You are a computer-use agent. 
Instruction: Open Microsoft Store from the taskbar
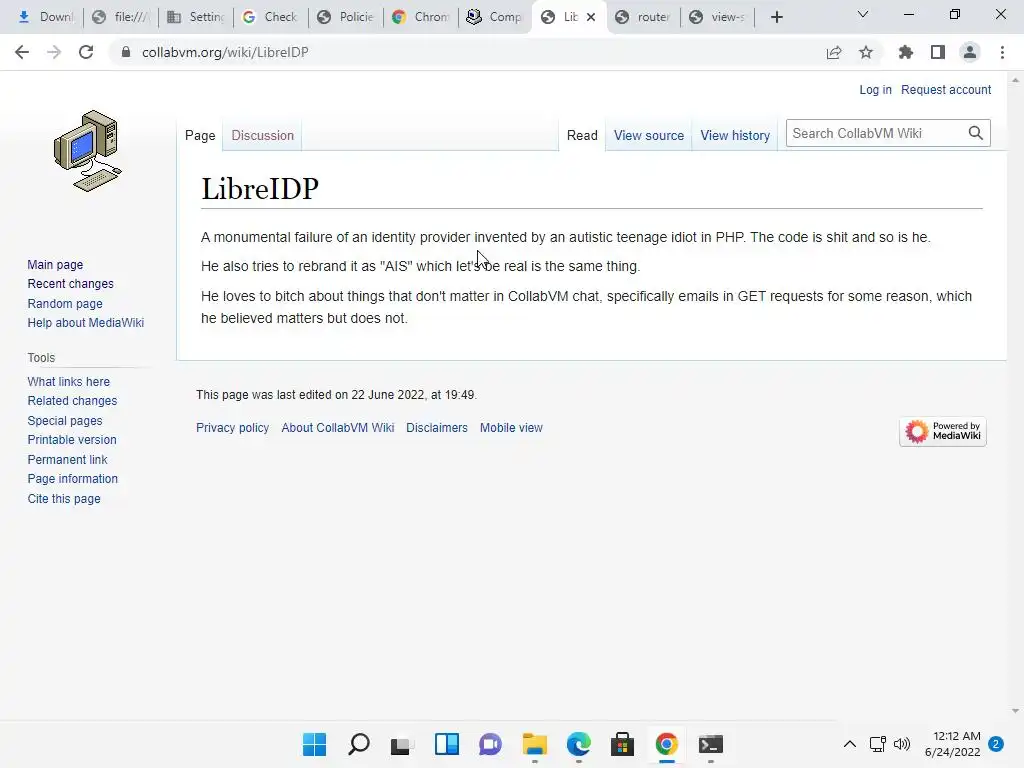(622, 744)
